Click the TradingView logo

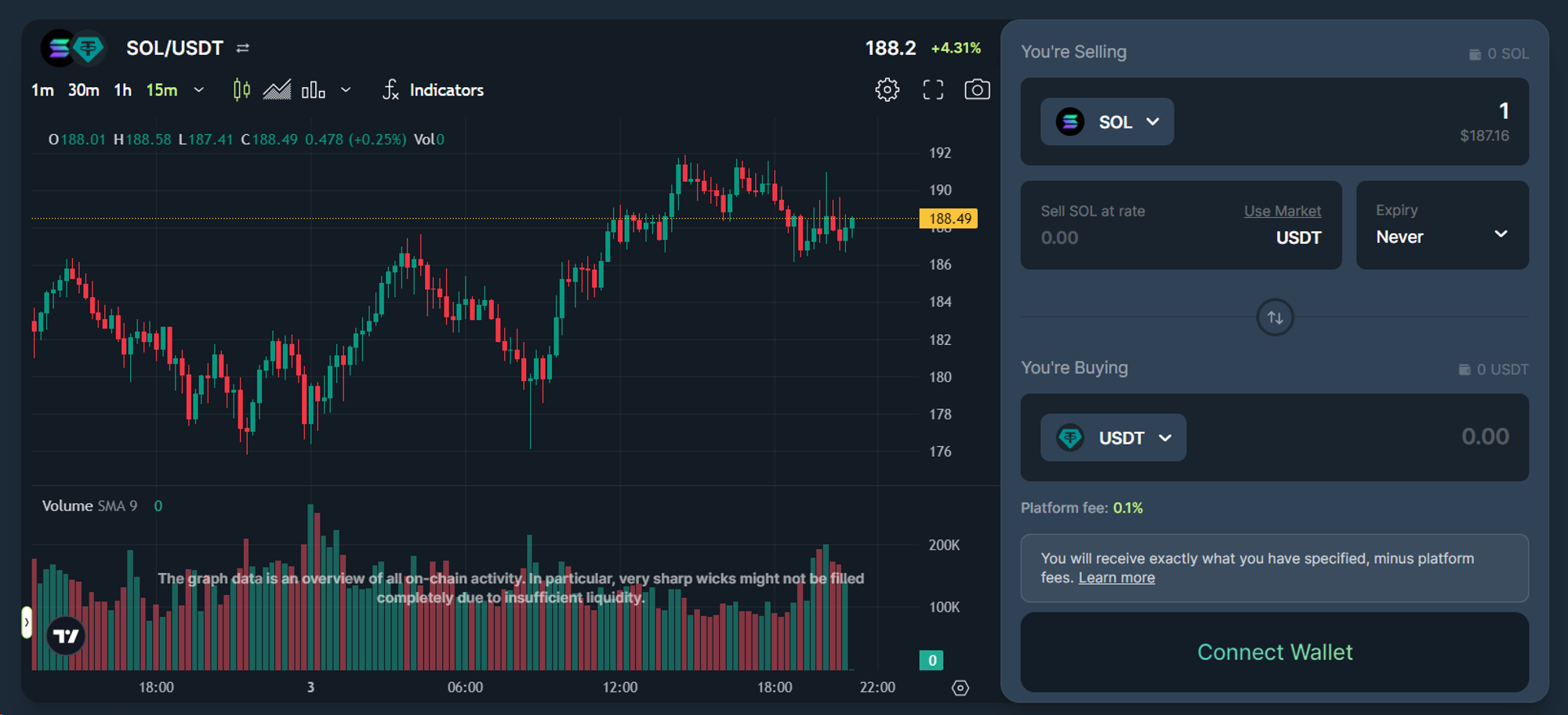coord(66,635)
